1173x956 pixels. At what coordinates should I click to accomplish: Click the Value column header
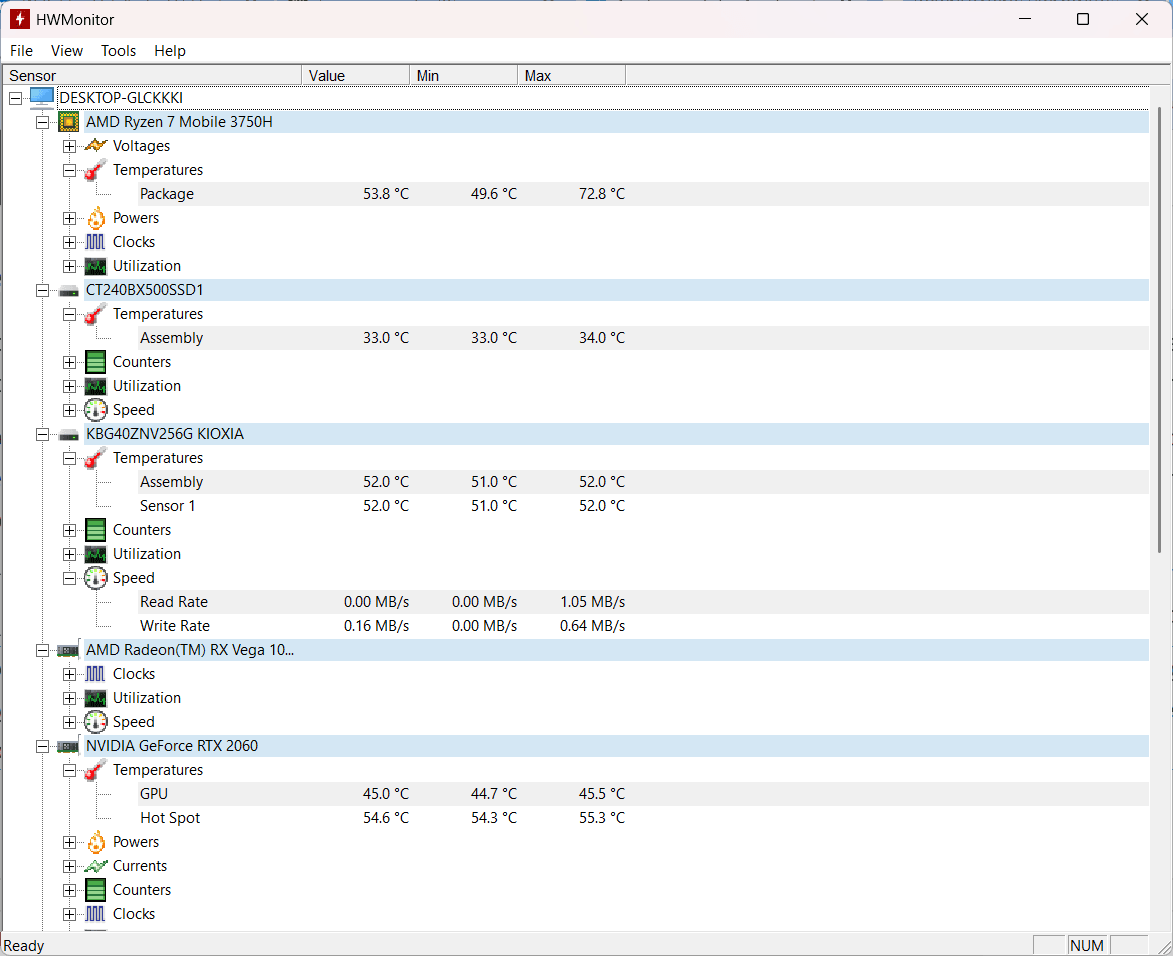[x=355, y=76]
